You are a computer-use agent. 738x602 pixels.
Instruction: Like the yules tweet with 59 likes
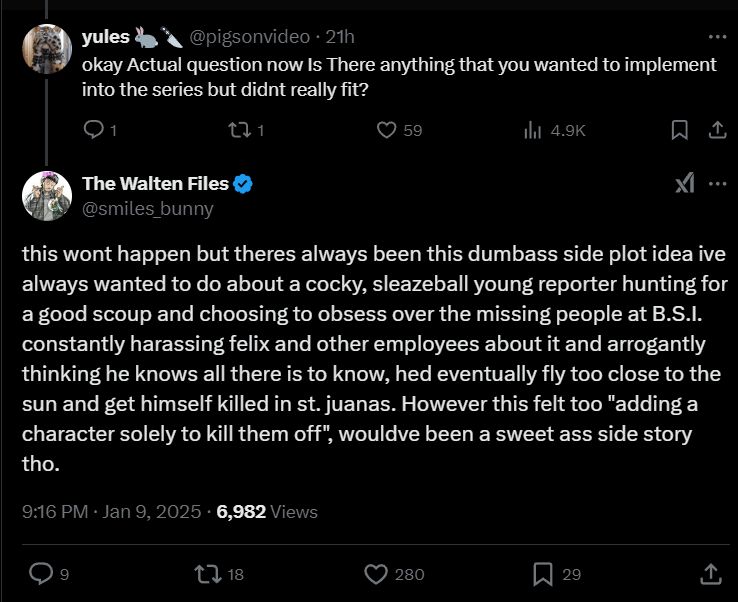click(x=387, y=130)
